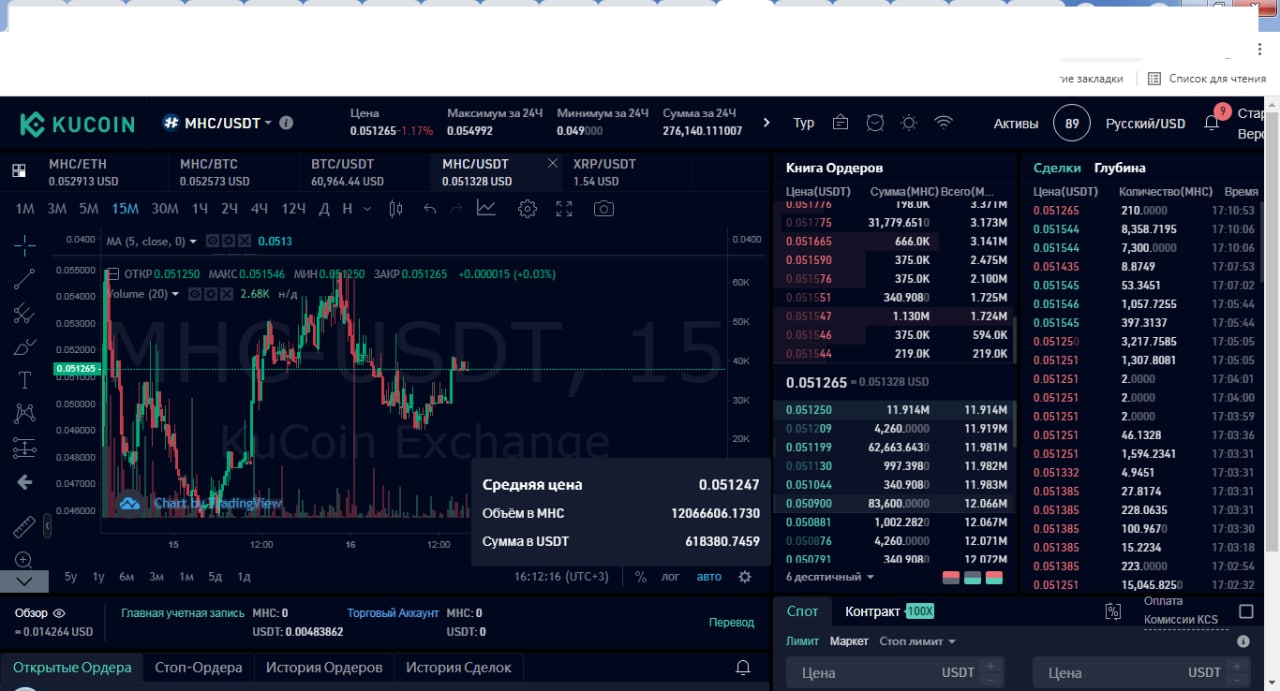Click the redo arrow in chart toolbar
1280x691 pixels.
click(x=457, y=208)
